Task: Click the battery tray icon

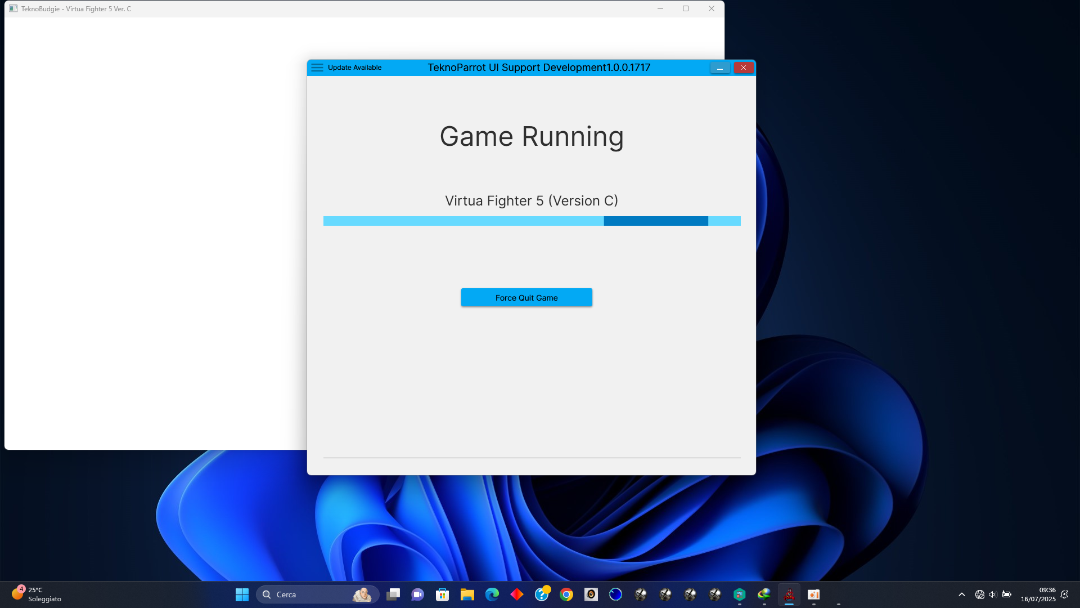Action: (x=1006, y=594)
